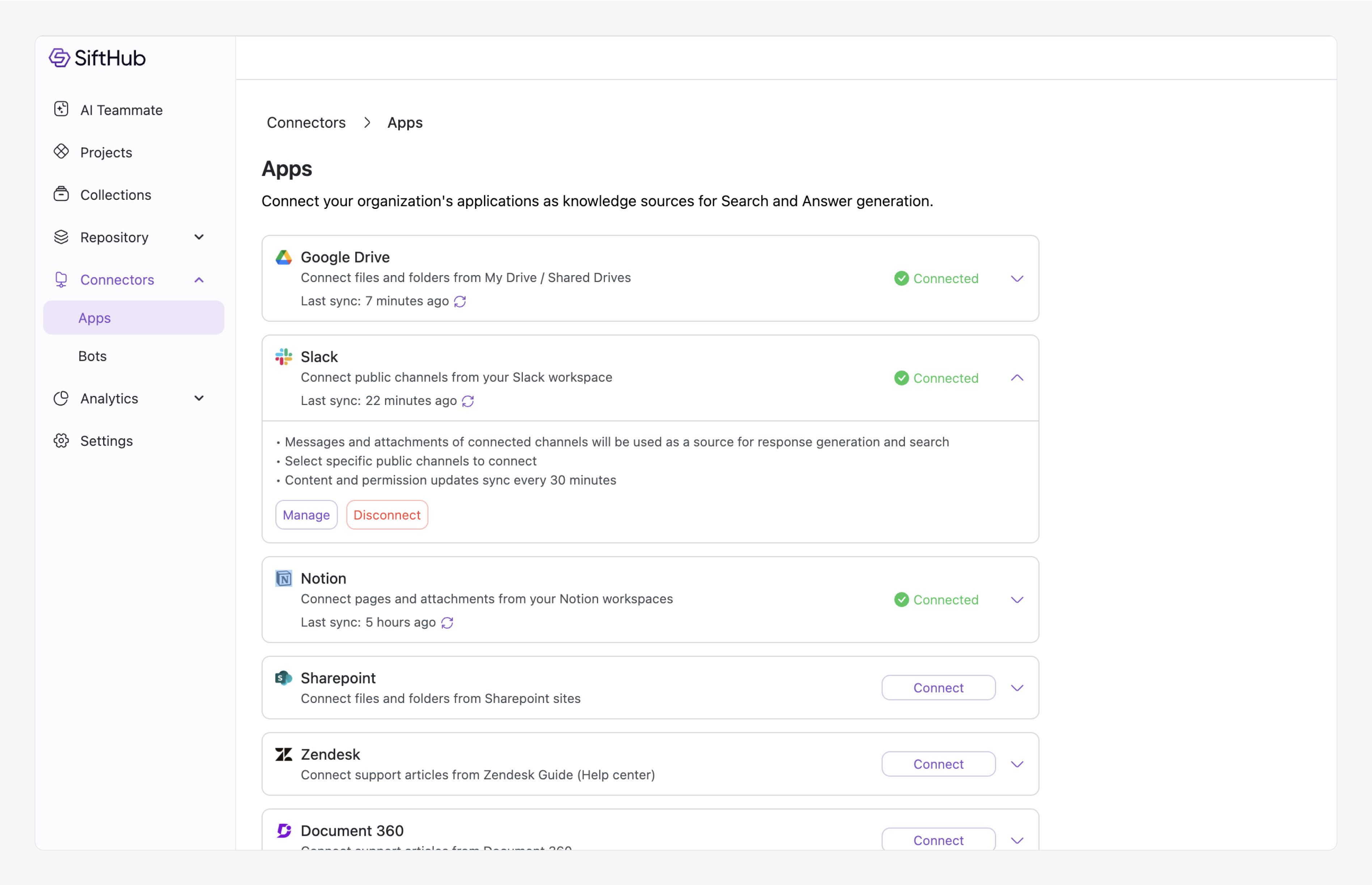
Task: Disconnect the Slack integration
Action: point(386,515)
